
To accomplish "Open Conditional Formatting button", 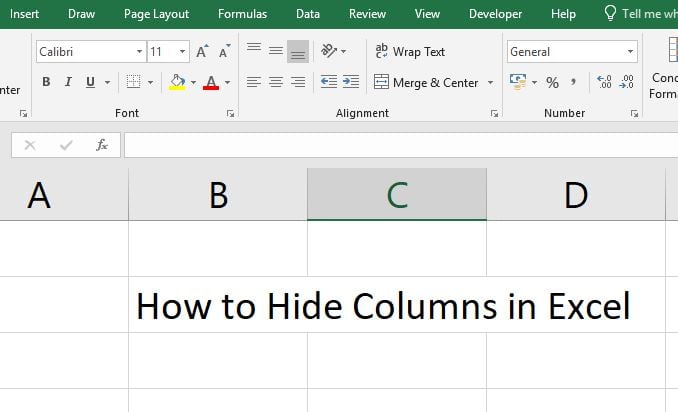I will tap(663, 69).
